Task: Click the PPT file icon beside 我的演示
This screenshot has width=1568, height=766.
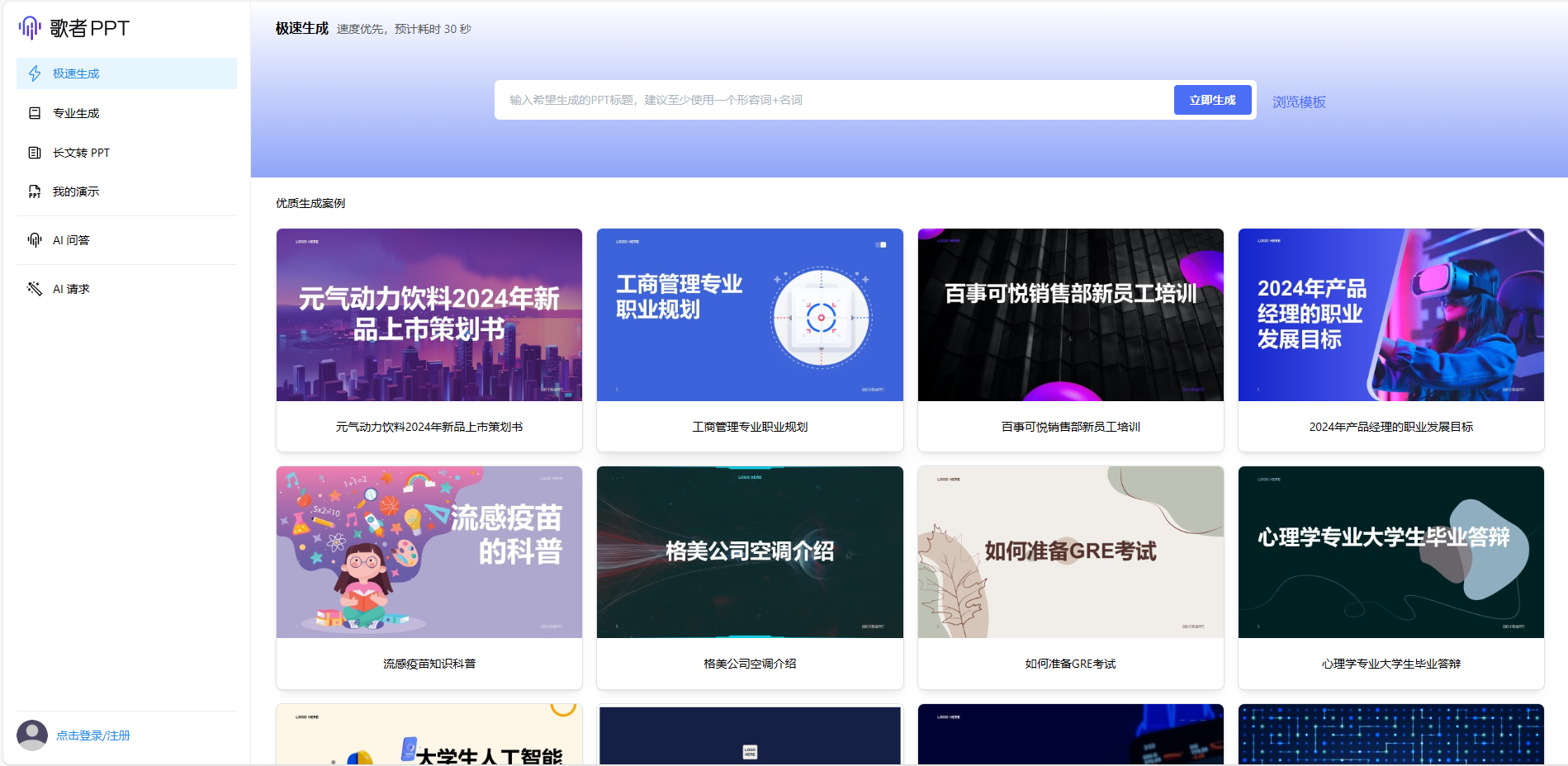Action: (x=35, y=191)
